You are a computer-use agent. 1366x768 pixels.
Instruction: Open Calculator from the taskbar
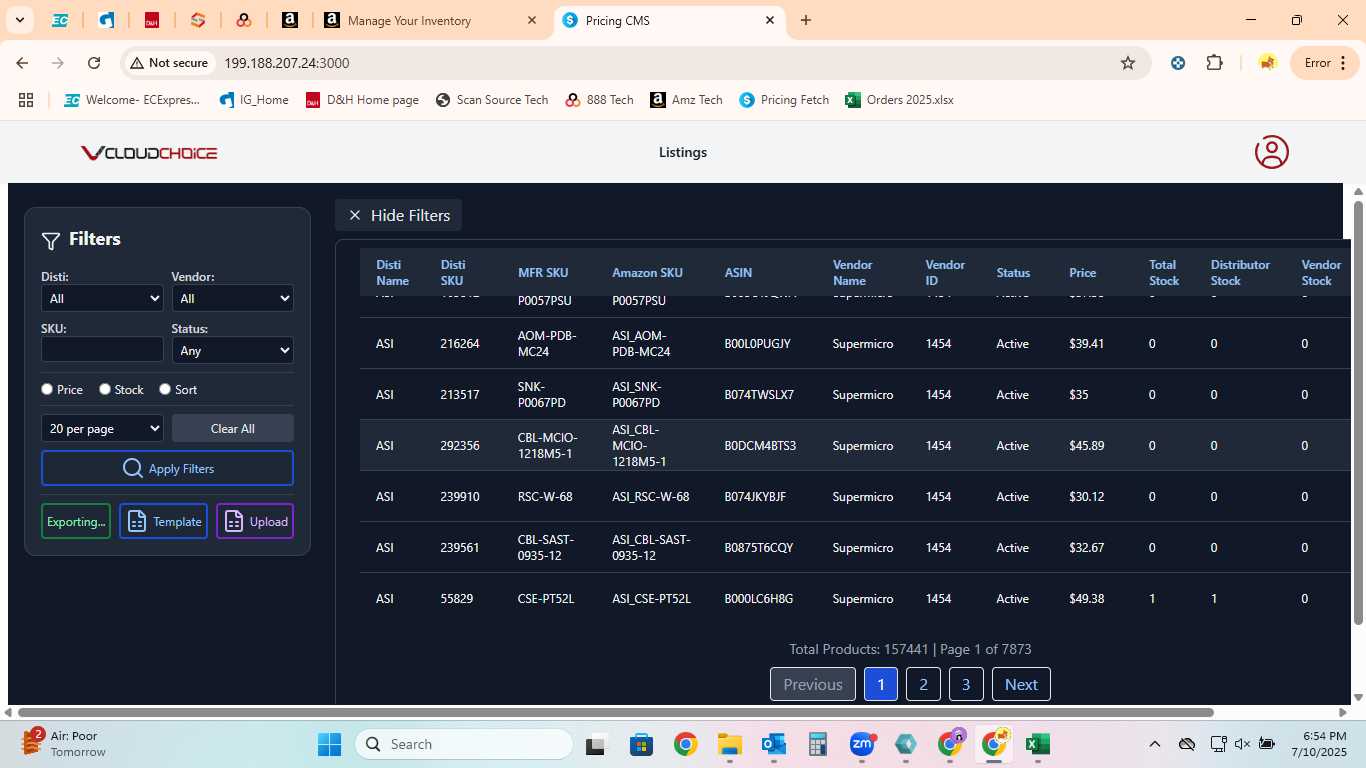tap(818, 744)
